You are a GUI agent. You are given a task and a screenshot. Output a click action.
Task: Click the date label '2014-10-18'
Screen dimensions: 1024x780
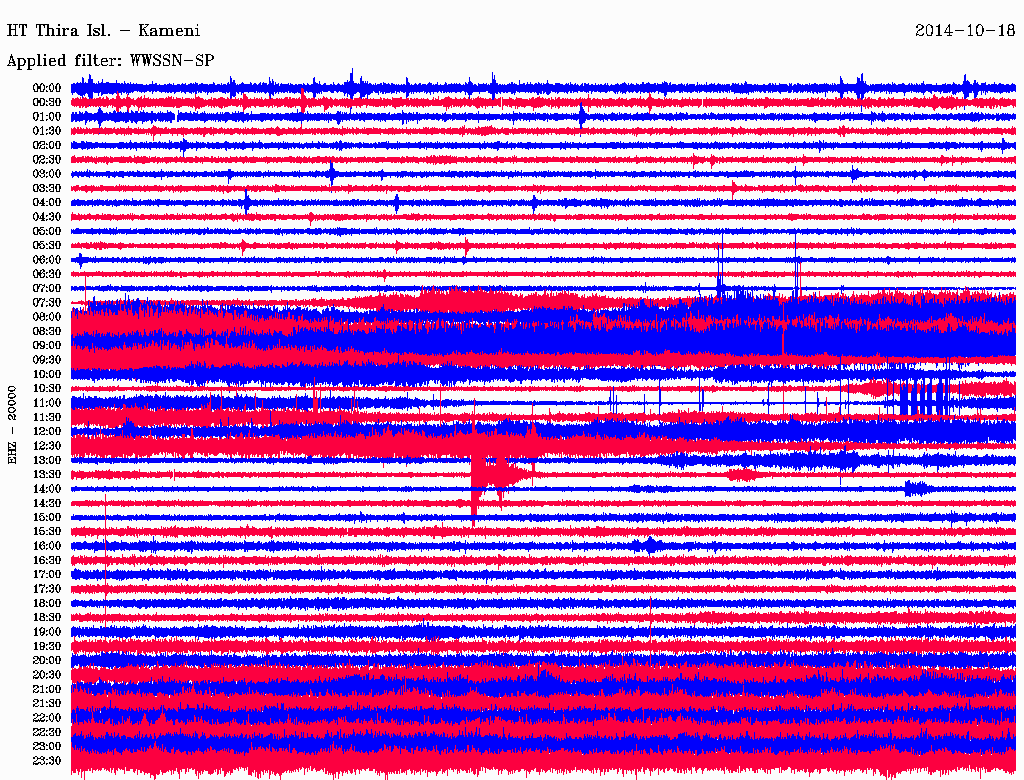(x=965, y=31)
